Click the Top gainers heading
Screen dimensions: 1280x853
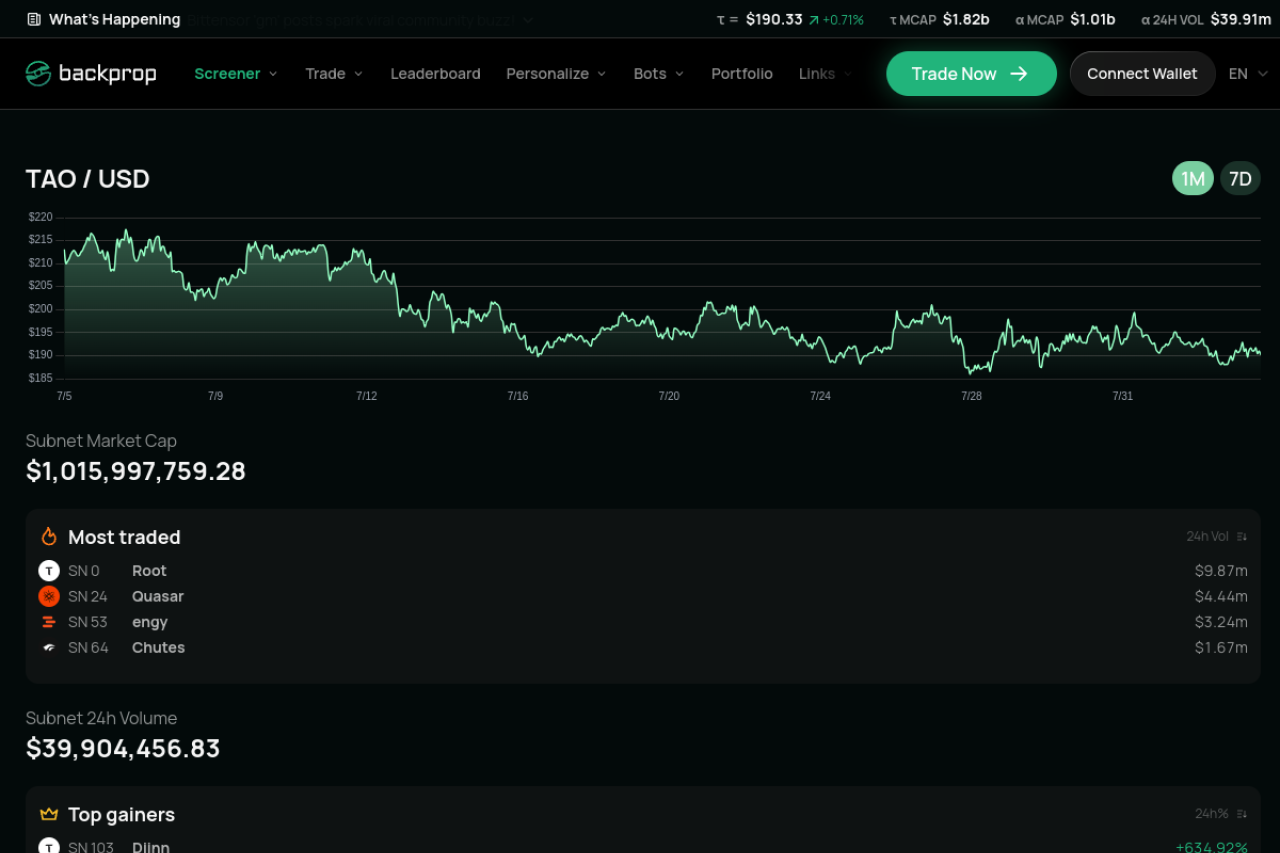point(121,814)
